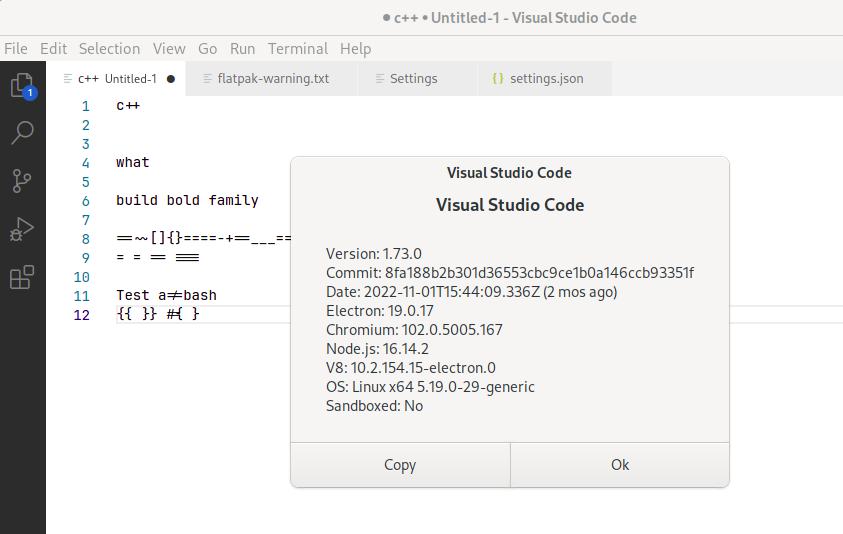Open the Help menu
Viewport: 843px width, 534px height.
click(x=355, y=49)
